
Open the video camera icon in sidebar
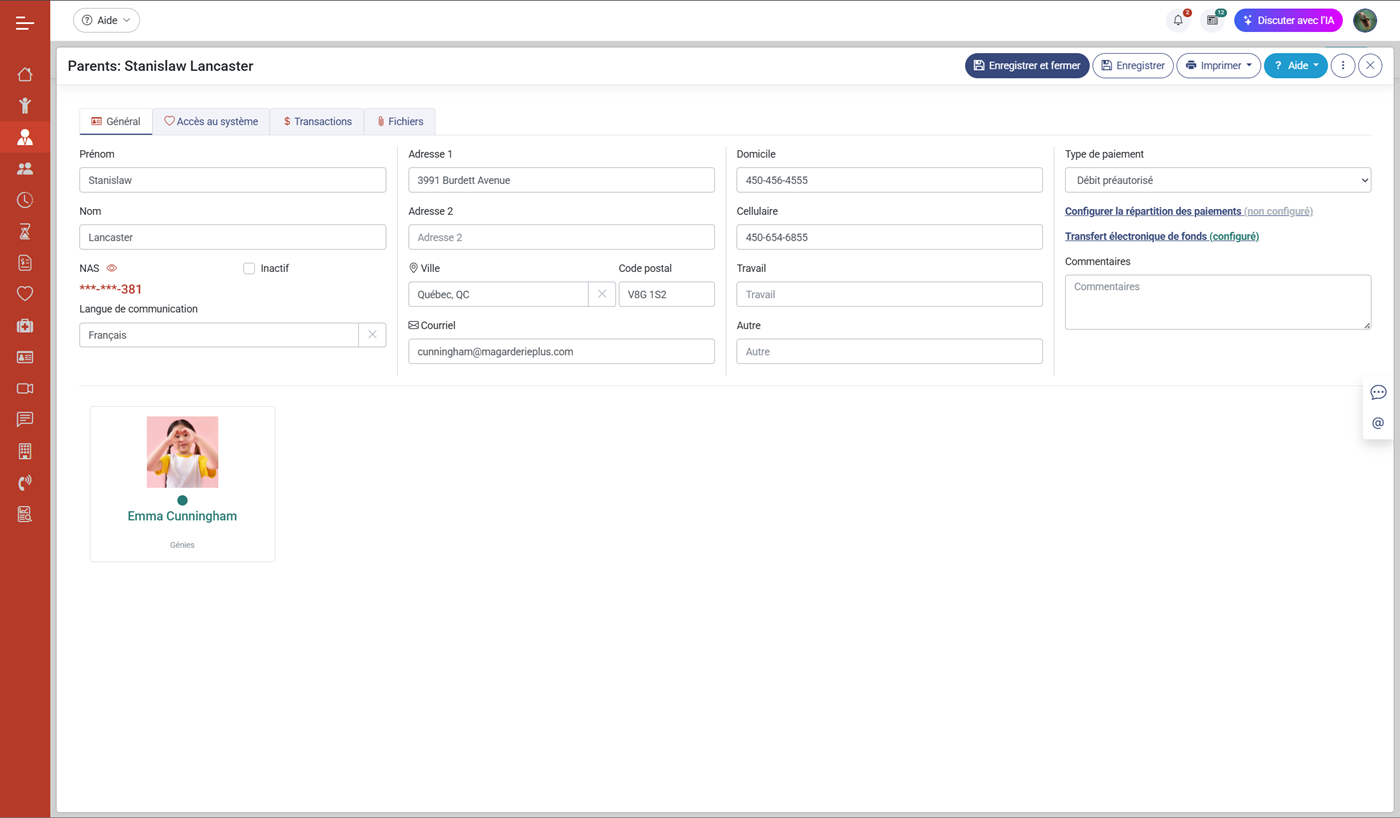(x=25, y=388)
